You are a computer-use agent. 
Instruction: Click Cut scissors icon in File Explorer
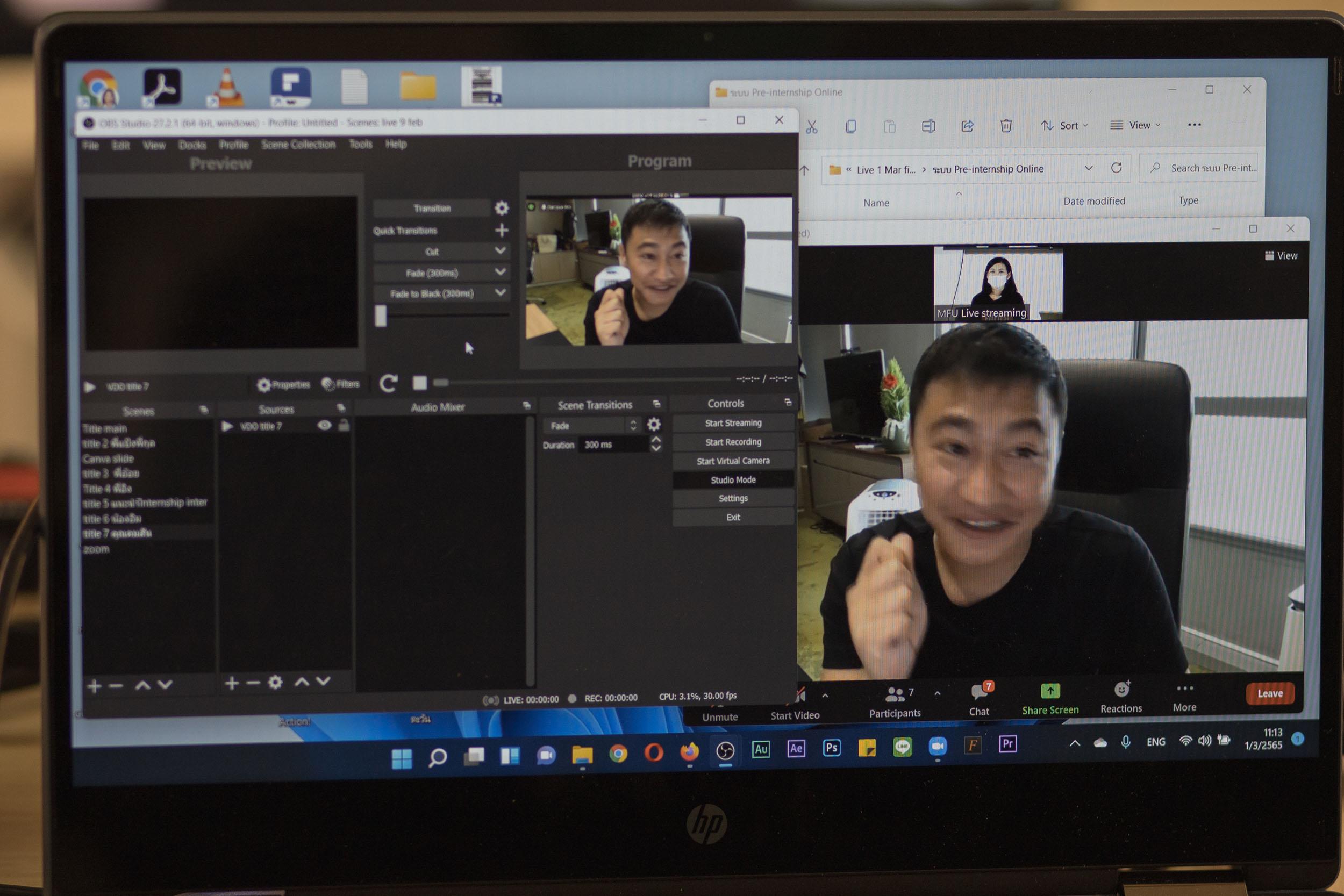[x=811, y=127]
